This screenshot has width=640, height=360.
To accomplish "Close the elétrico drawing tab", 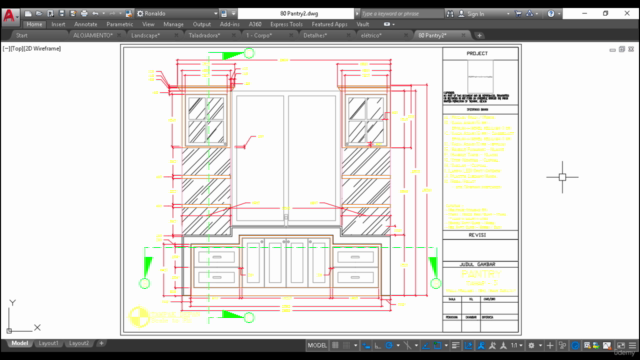I will (x=406, y=36).
